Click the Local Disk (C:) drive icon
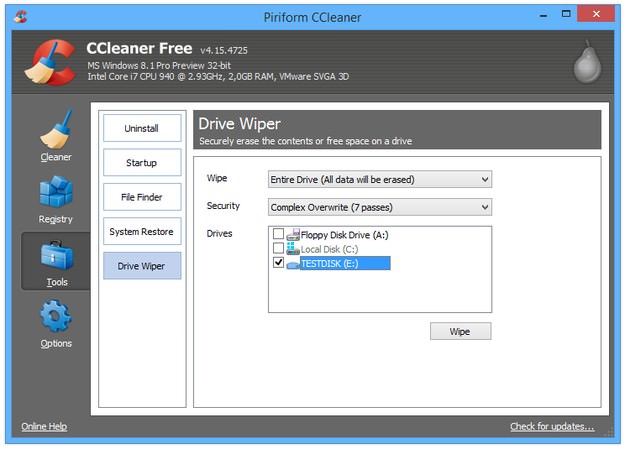Image resolution: width=625 pixels, height=449 pixels. pyautogui.click(x=293, y=249)
